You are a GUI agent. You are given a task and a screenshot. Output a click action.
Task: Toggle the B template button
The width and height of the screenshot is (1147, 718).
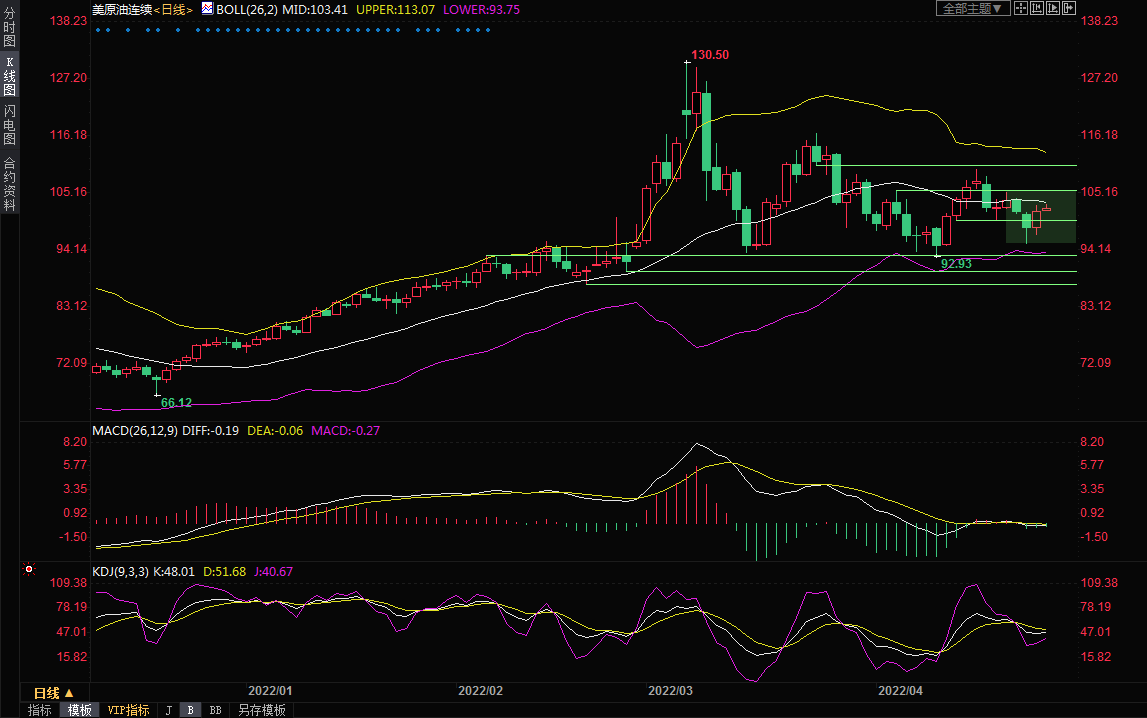pos(190,710)
